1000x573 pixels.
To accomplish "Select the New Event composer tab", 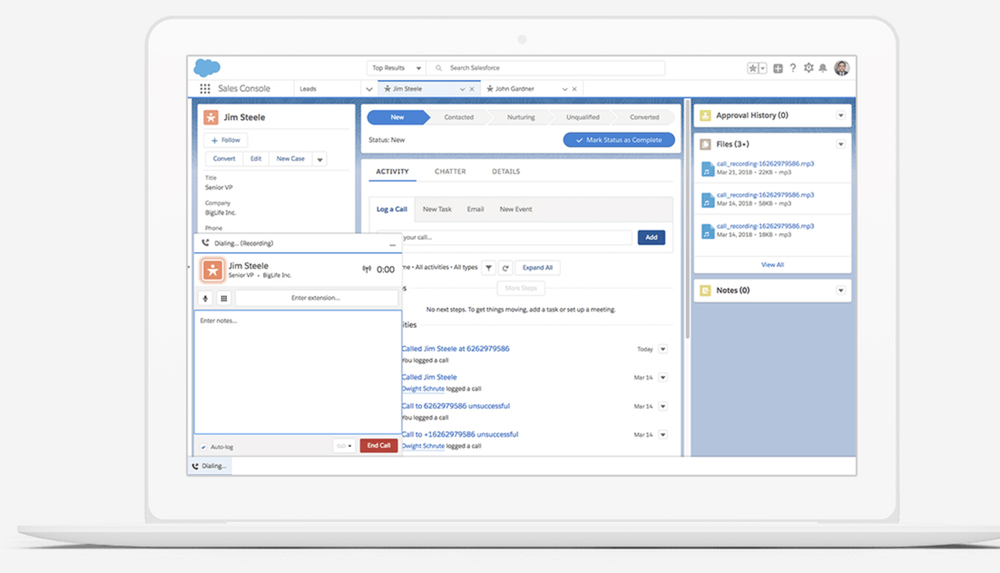I will click(516, 209).
